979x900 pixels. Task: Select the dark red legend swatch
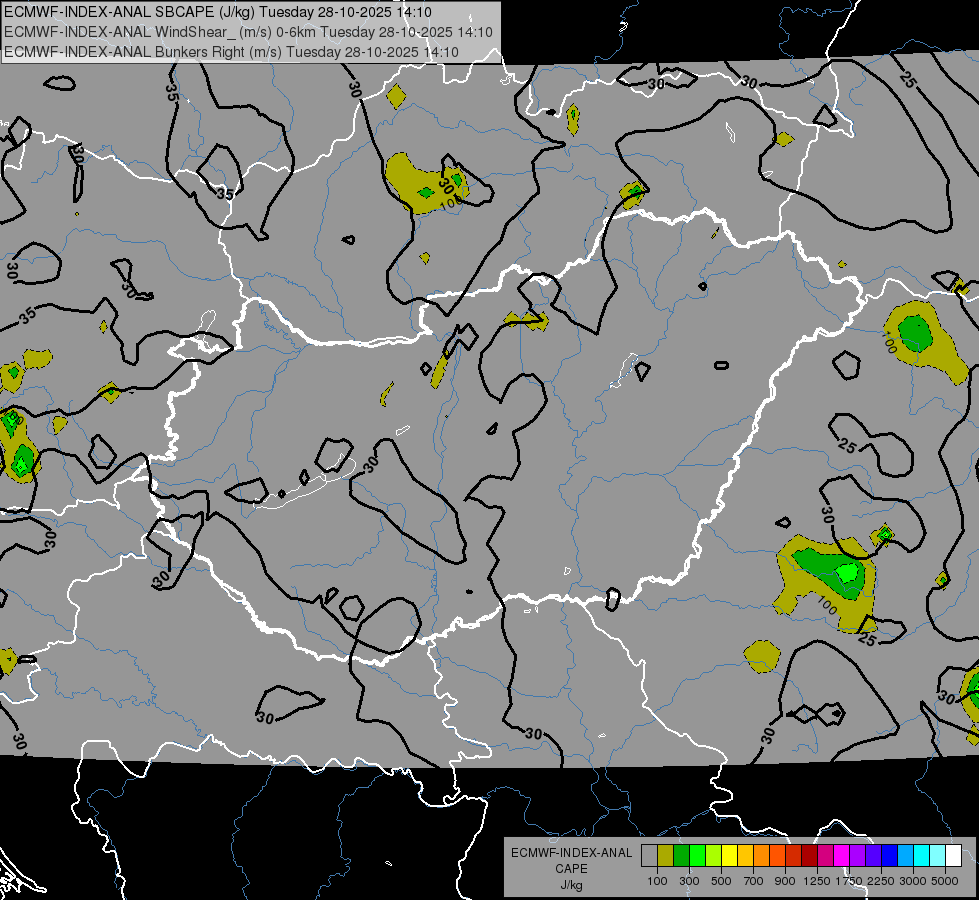pos(810,856)
